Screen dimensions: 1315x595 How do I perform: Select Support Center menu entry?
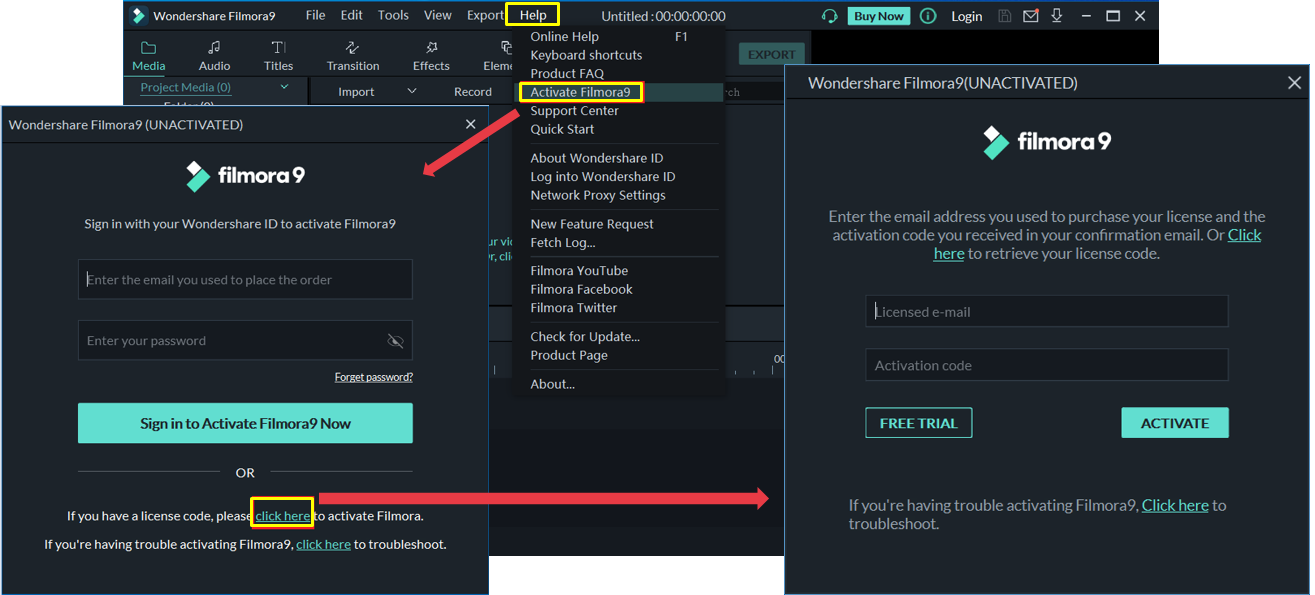574,111
